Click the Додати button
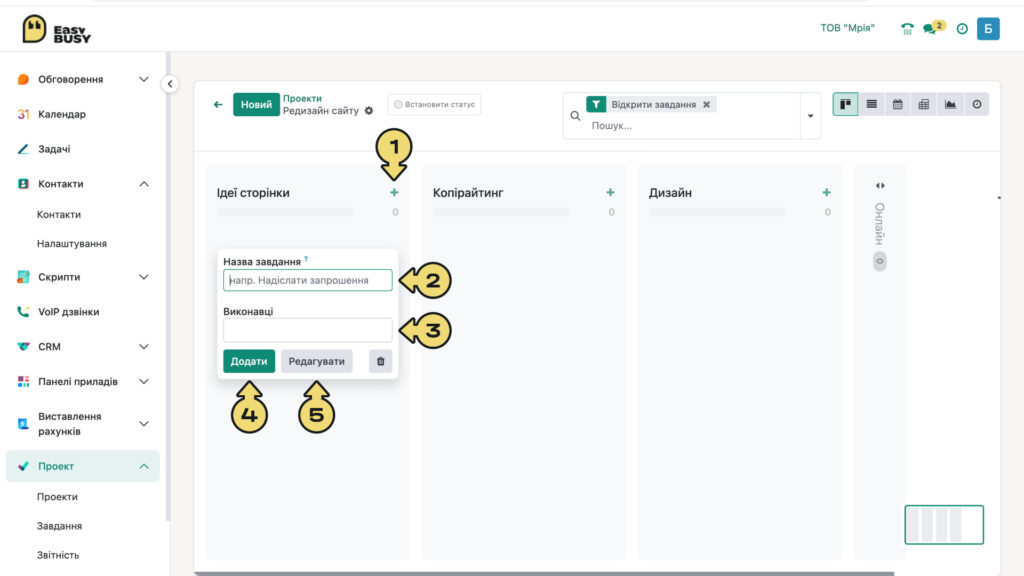Image resolution: width=1024 pixels, height=576 pixels. tap(249, 361)
